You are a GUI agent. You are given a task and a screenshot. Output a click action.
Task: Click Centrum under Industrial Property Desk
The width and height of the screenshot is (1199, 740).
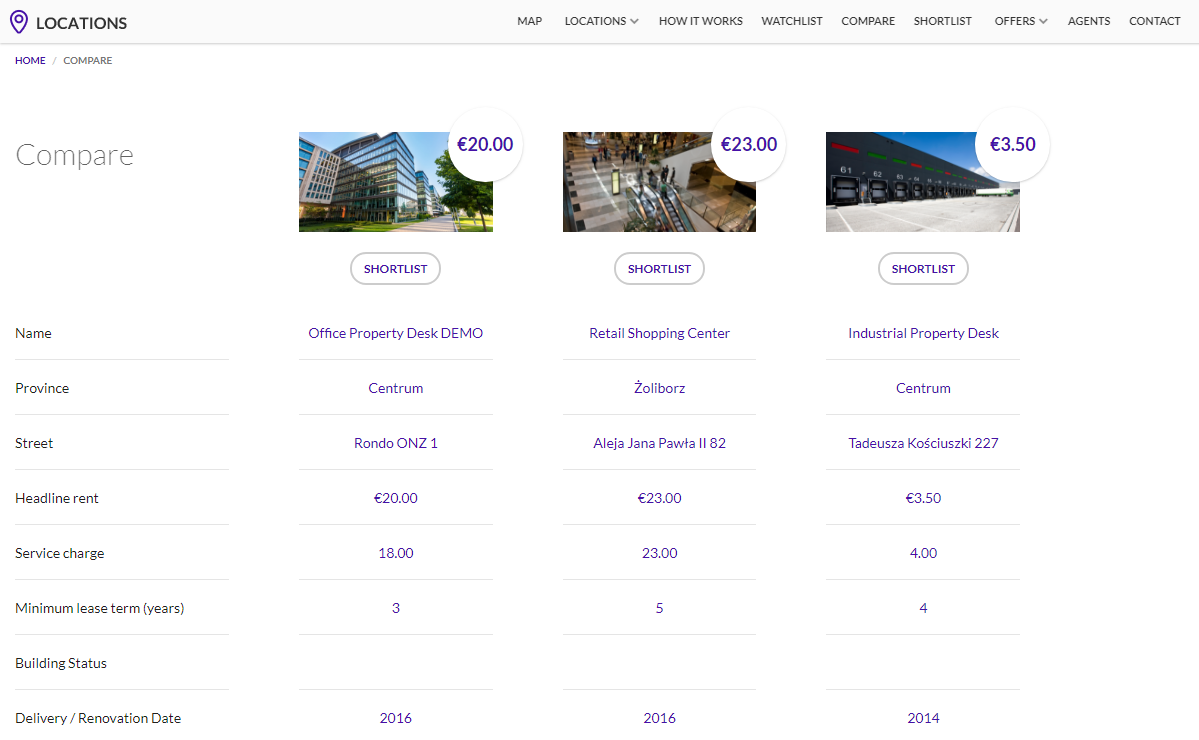923,388
